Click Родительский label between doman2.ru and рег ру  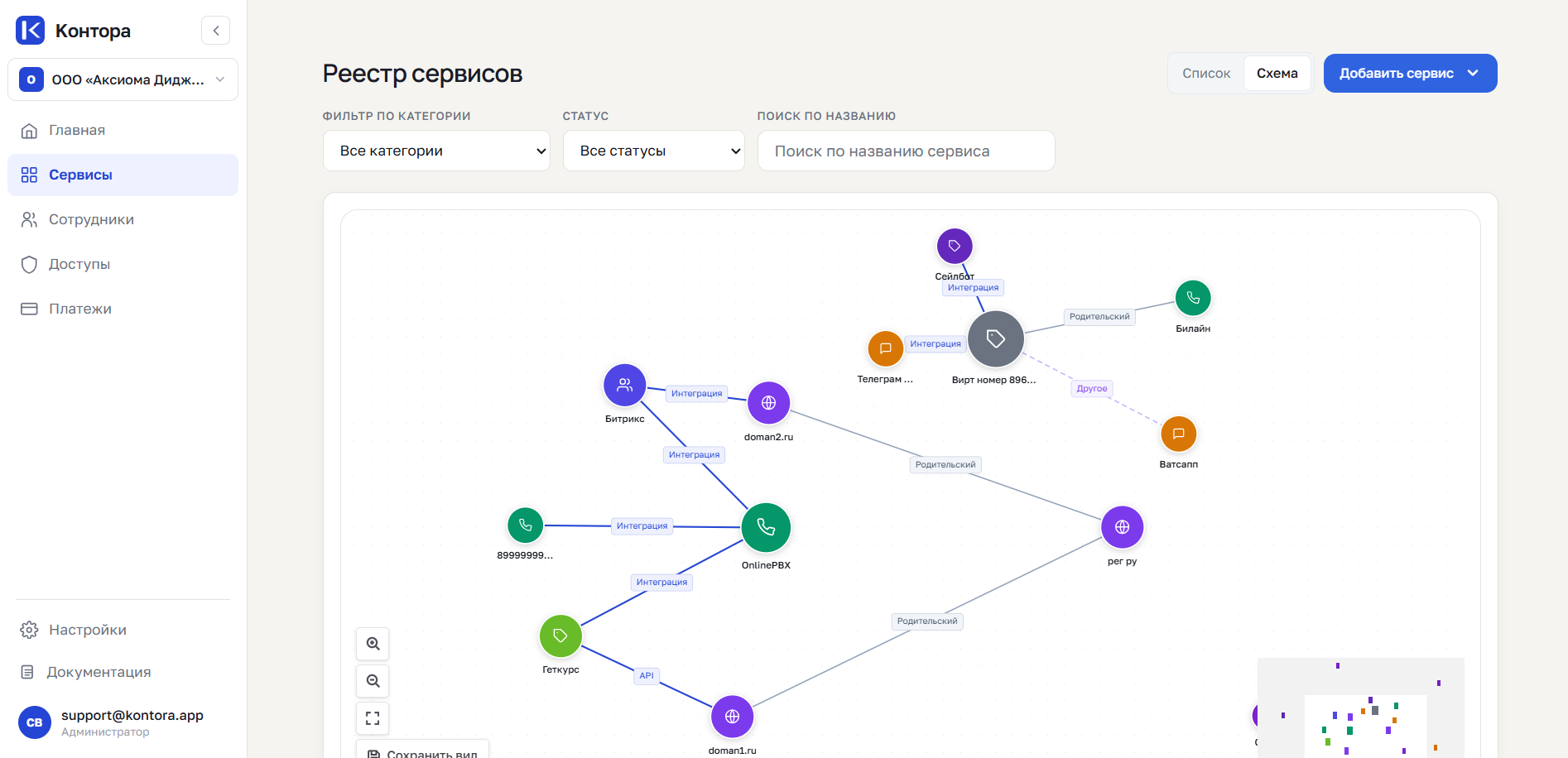click(945, 464)
